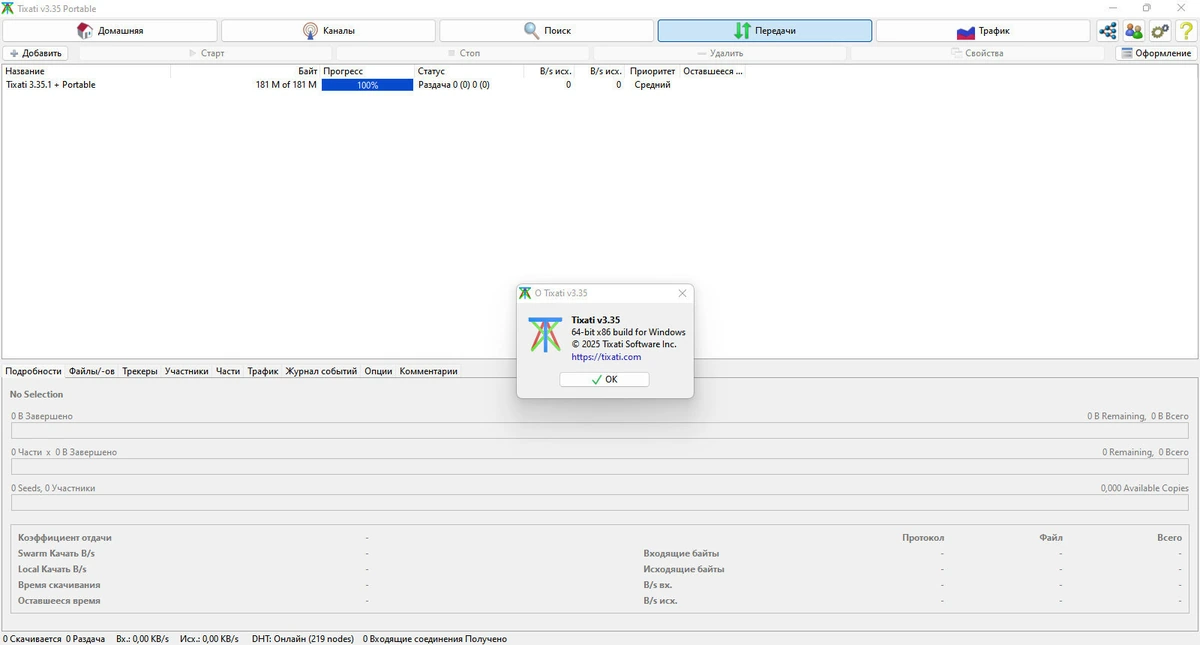1200x645 pixels.
Task: Click the Вх.: 0,00 KB/s status entry
Action: point(142,638)
